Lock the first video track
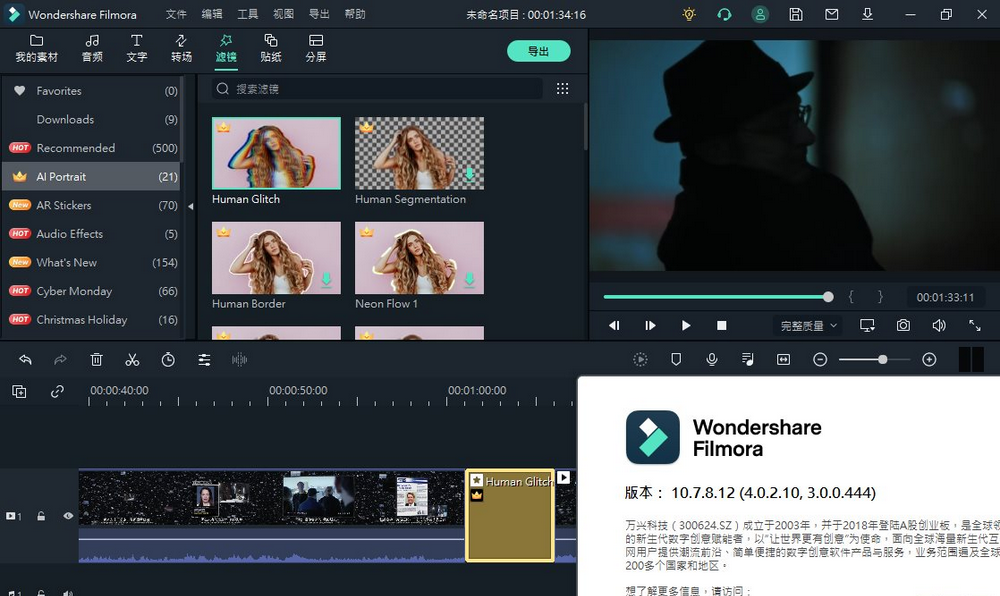 (40, 516)
